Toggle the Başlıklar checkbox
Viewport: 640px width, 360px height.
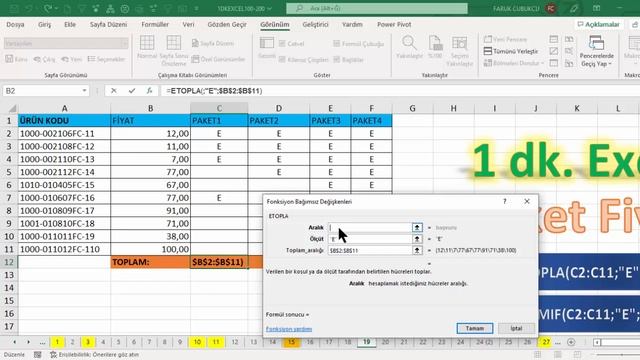(336, 60)
